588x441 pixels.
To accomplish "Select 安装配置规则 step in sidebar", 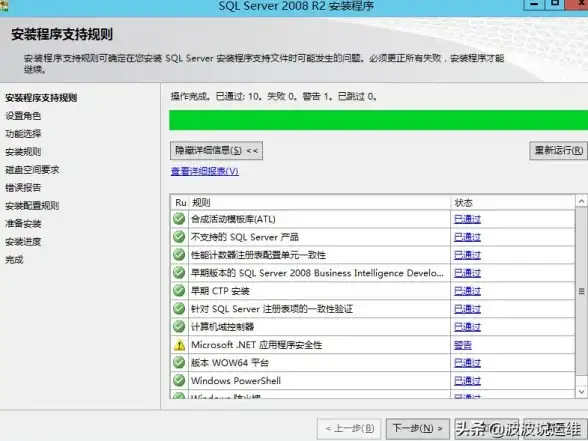I will pyautogui.click(x=32, y=206).
